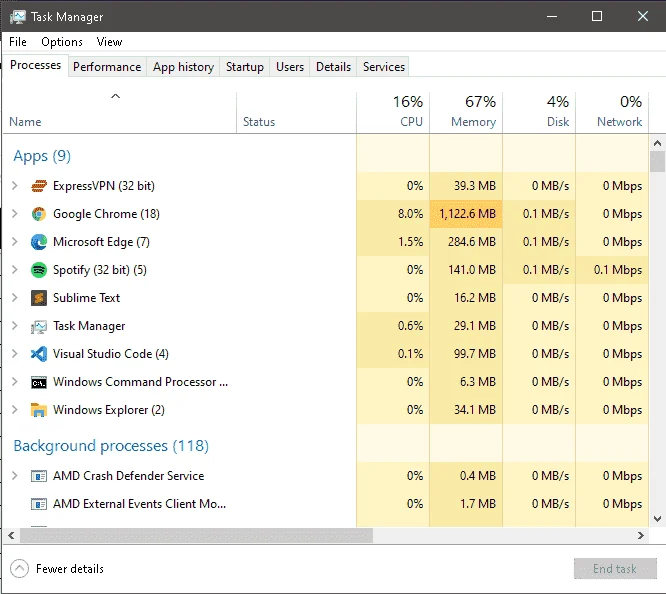Click the vertical scrollbar thumb
Image resolution: width=666 pixels, height=594 pixels.
point(657,161)
